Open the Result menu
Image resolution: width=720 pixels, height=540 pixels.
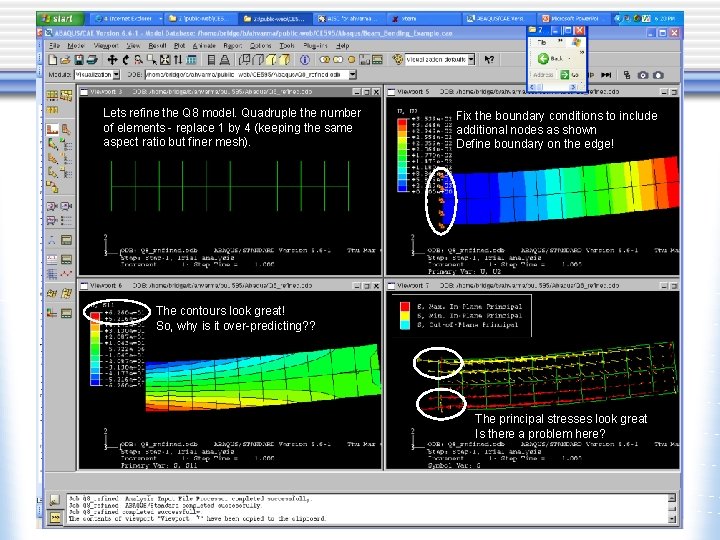[x=158, y=45]
